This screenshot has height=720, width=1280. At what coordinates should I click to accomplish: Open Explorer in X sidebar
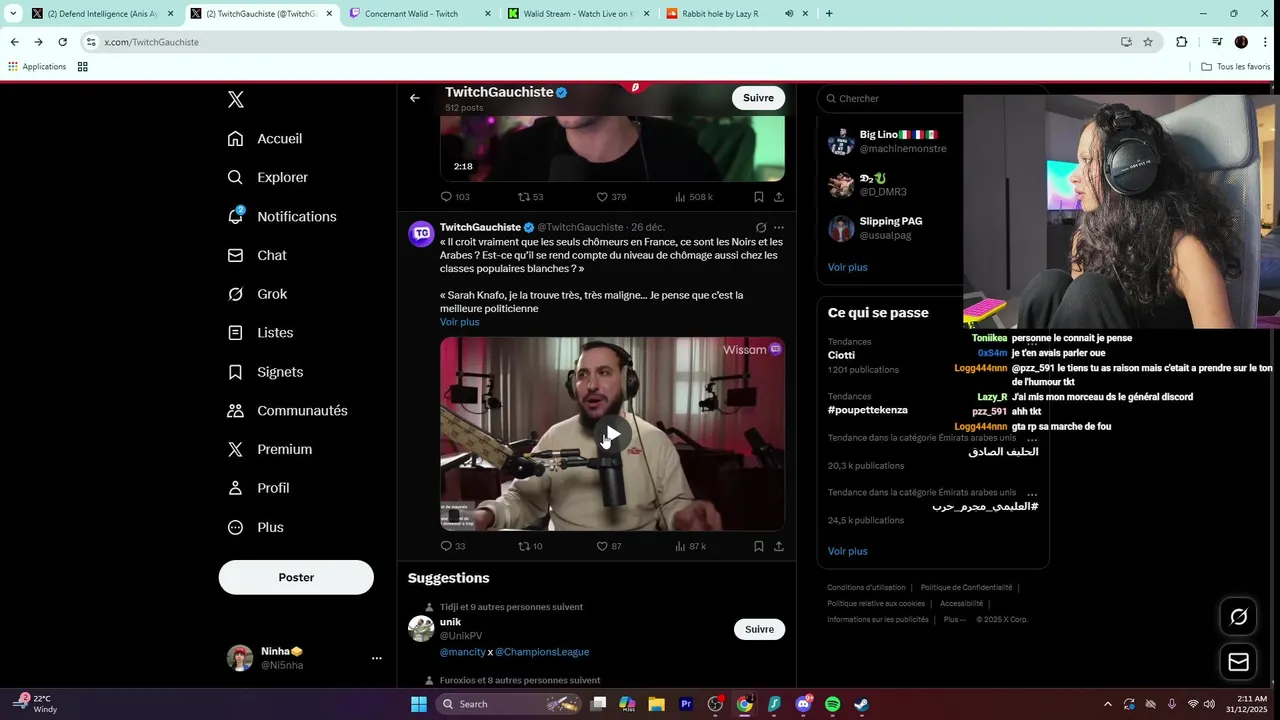(x=268, y=177)
